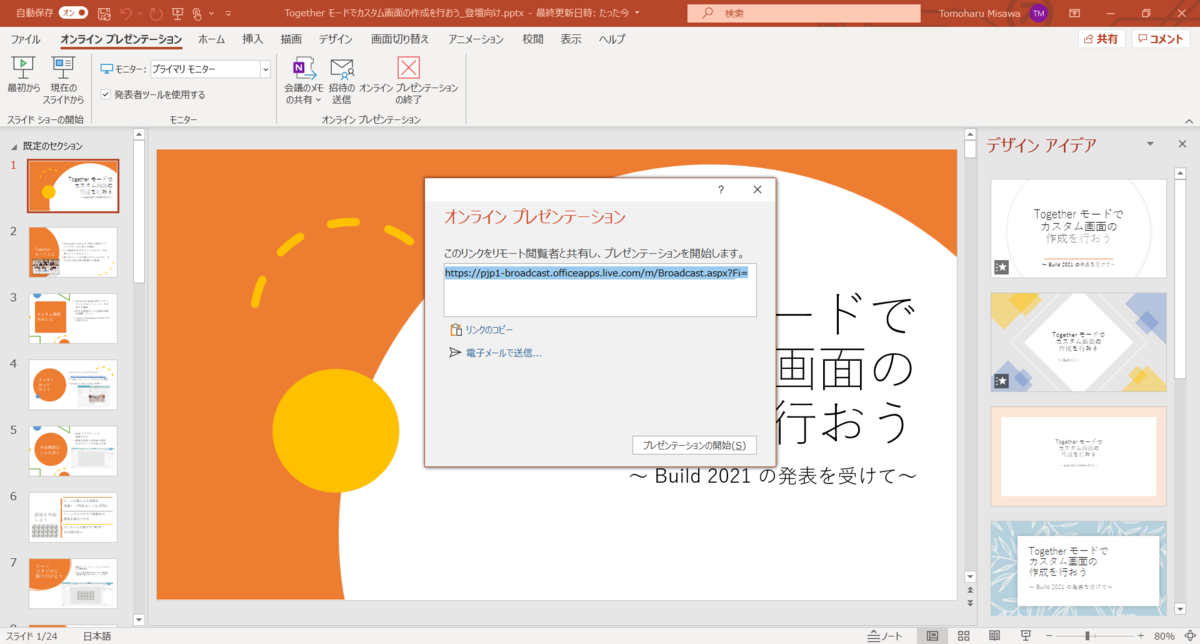The image size is (1200, 644).
Task: Open the Undo history dropdown arrow
Action: tap(138, 14)
